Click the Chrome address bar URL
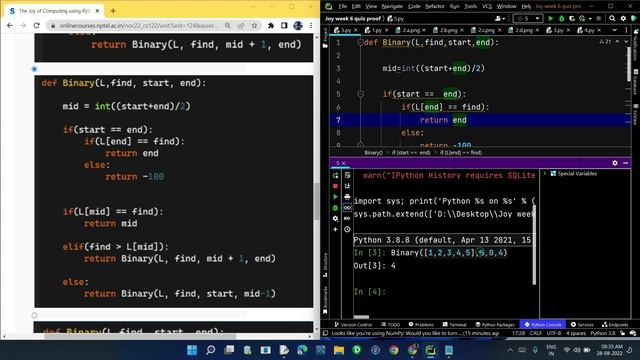Viewport: 640px width, 360px height. pyautogui.click(x=139, y=25)
